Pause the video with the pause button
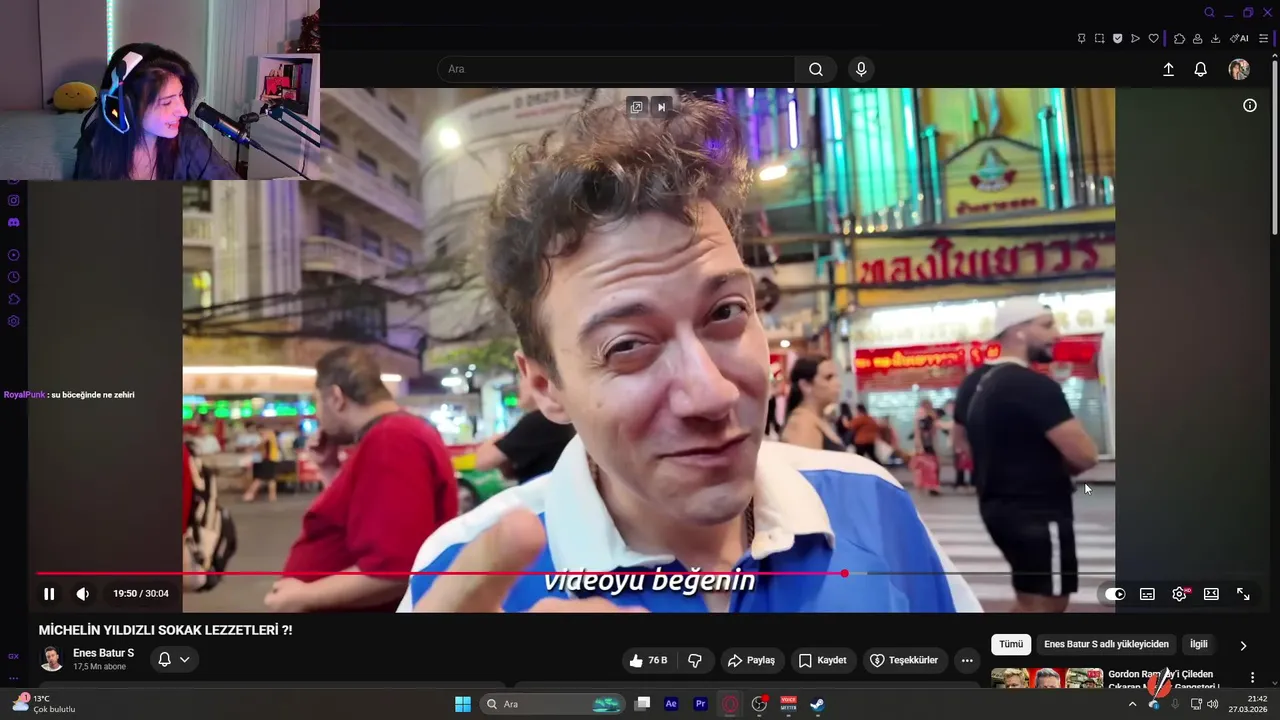The image size is (1280, 720). (49, 594)
